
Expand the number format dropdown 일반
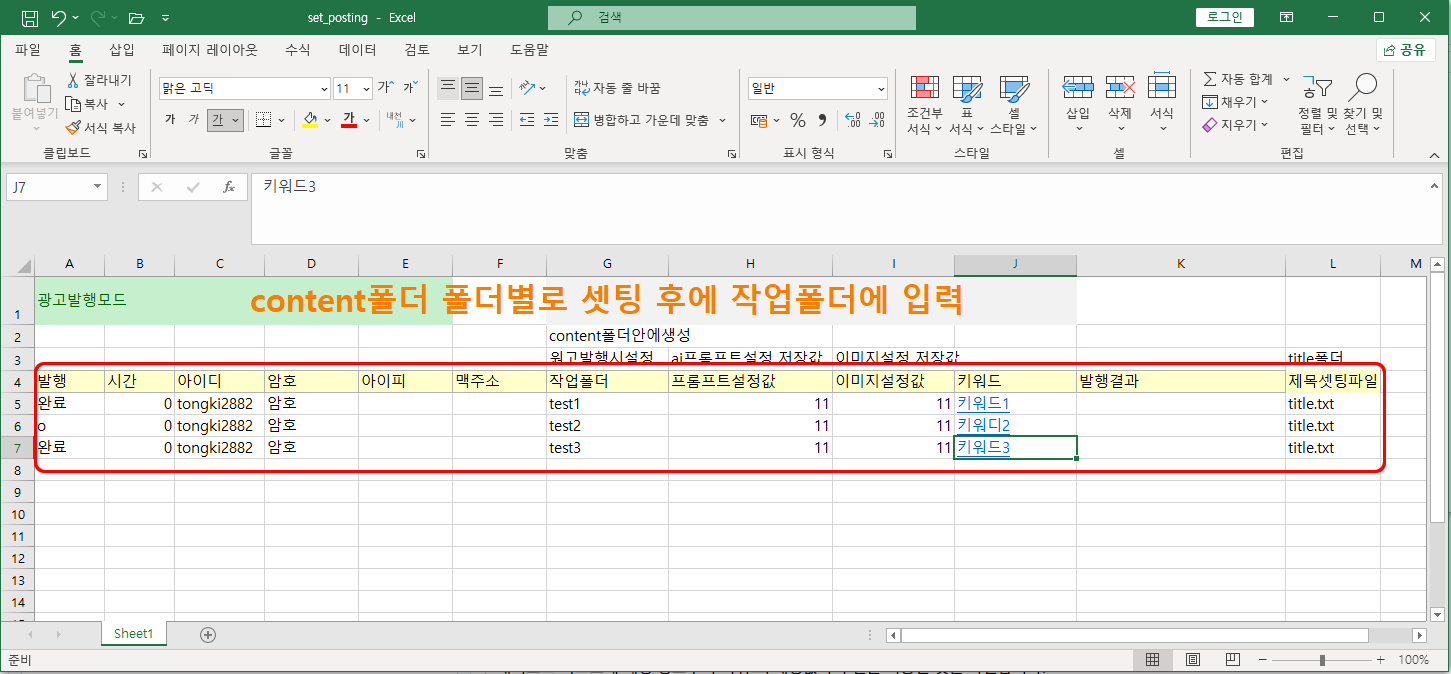pyautogui.click(x=879, y=88)
